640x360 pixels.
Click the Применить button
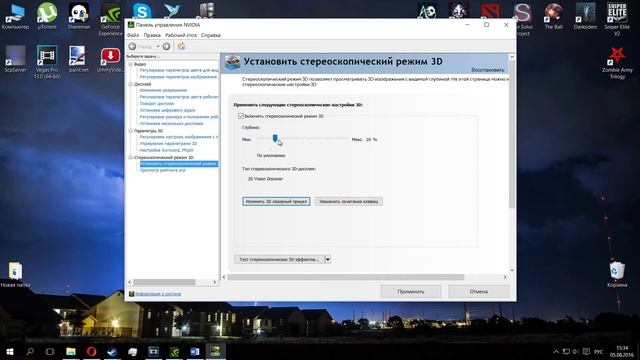click(x=411, y=291)
